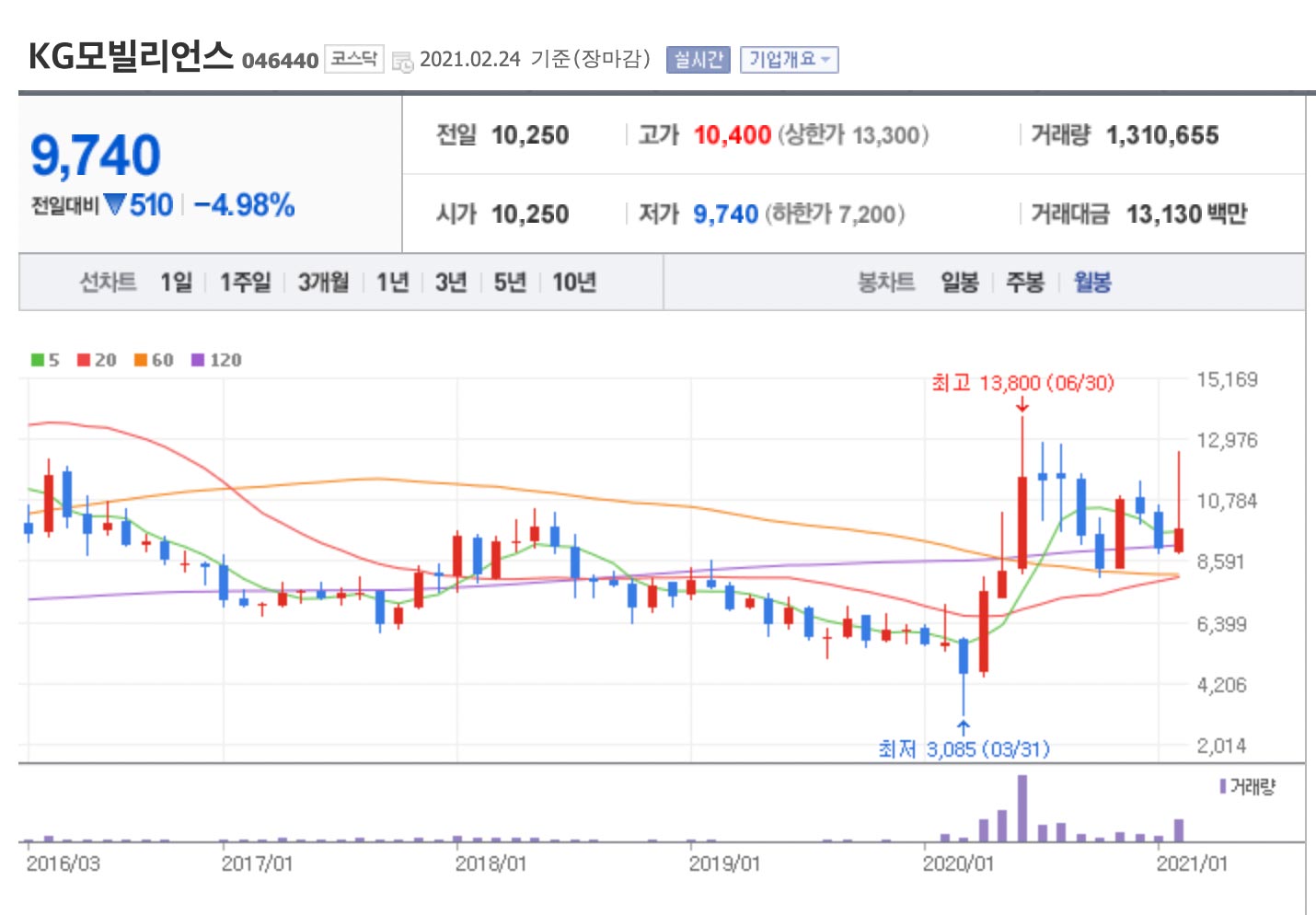1316x915 pixels.
Task: Click the 최저 3,085 (03/31) marker
Action: (x=964, y=749)
